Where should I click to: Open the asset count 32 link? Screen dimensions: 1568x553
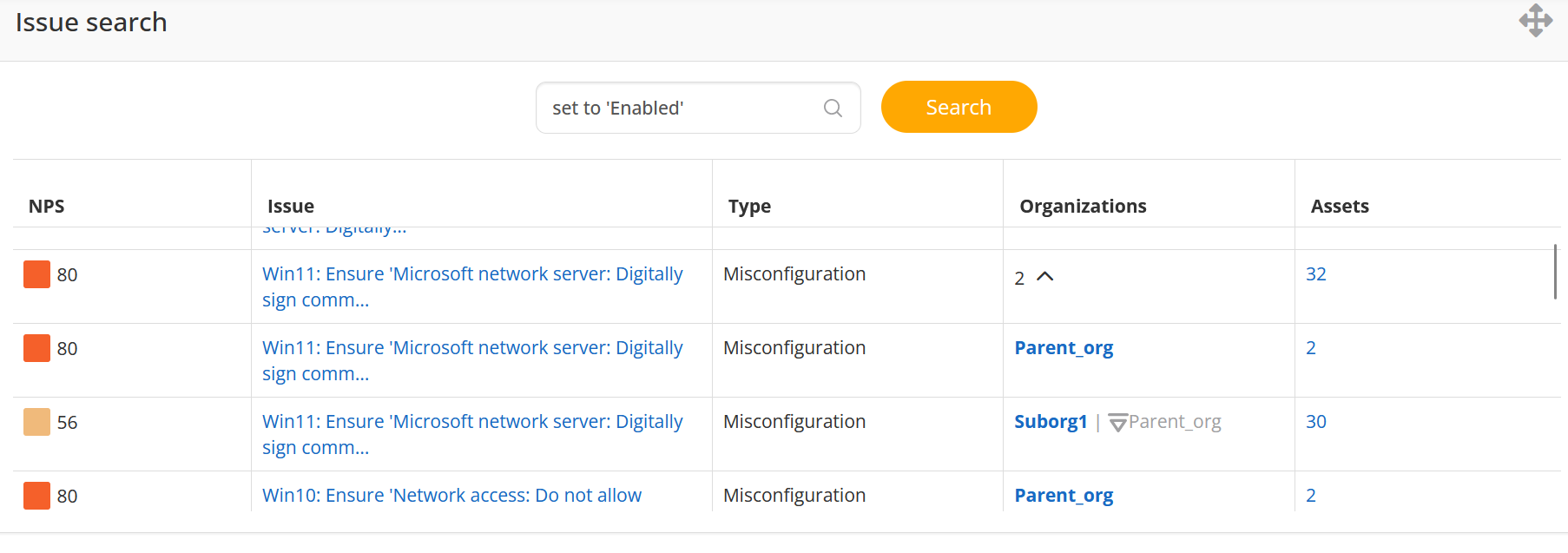[1315, 274]
